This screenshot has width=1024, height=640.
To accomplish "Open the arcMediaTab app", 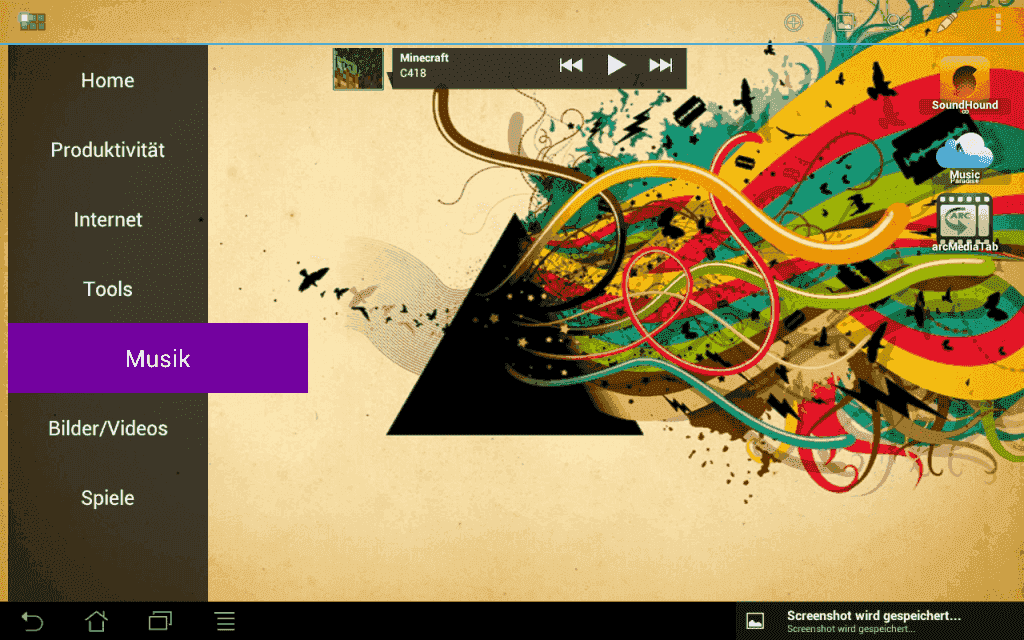I will coord(965,223).
